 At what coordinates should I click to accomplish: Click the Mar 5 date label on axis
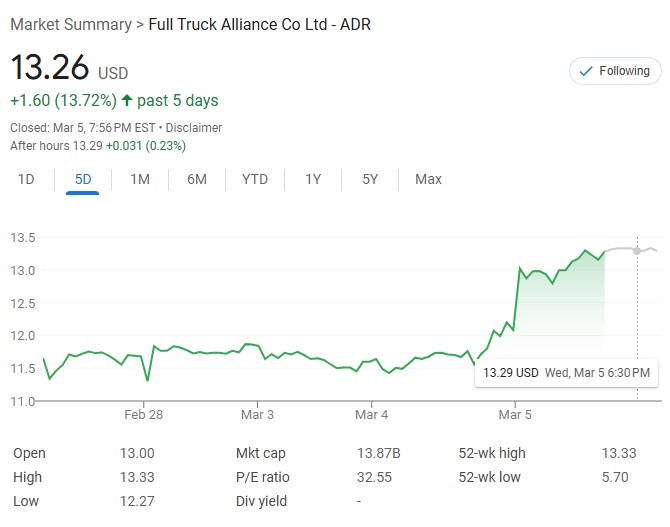click(x=515, y=415)
